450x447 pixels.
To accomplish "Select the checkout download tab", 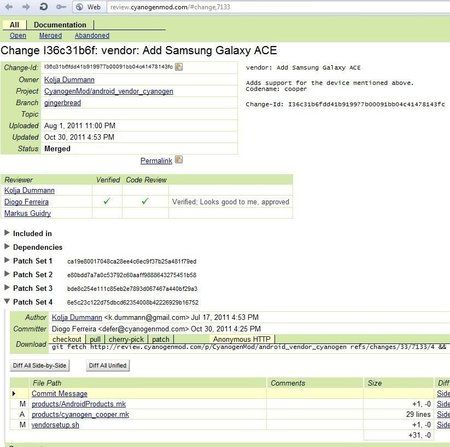I will click(67, 339).
